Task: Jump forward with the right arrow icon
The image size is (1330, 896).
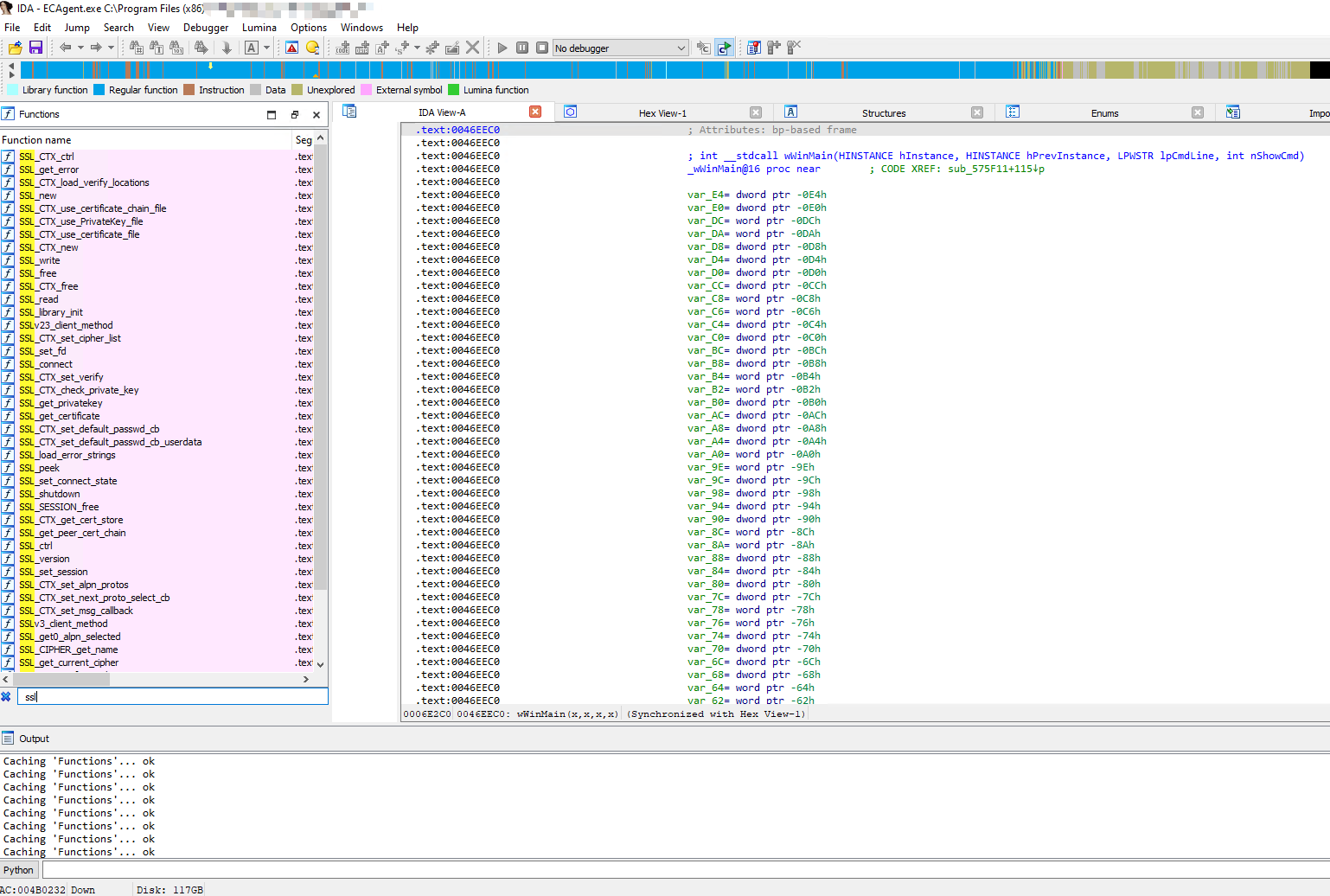Action: 96,48
